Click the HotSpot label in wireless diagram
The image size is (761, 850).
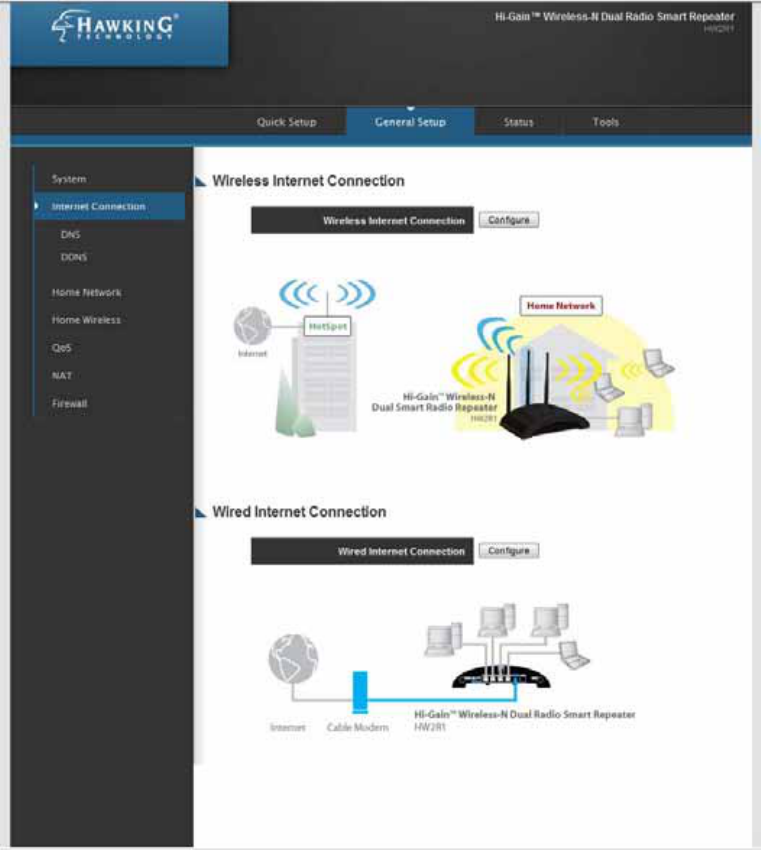pyautogui.click(x=327, y=326)
